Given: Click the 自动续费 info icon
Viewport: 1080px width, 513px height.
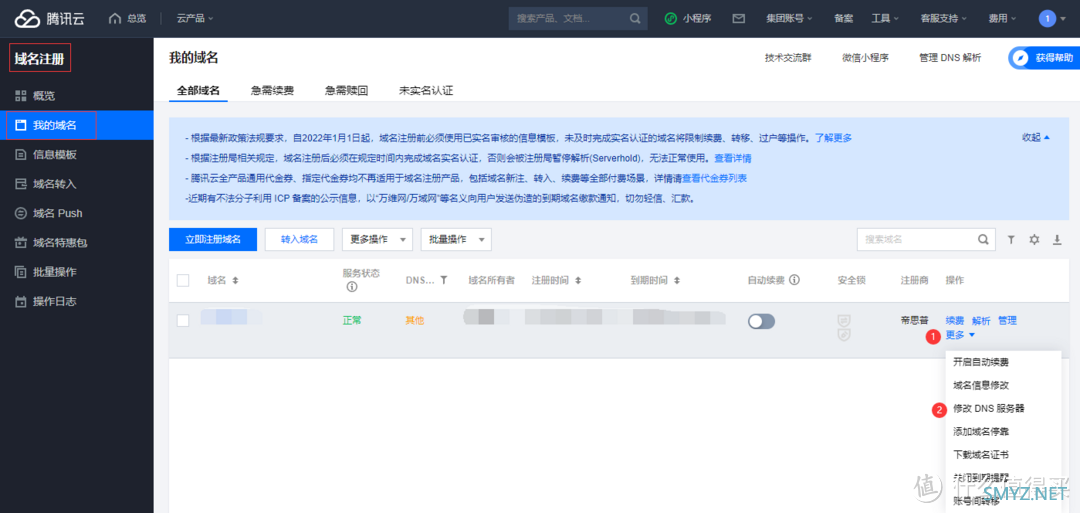Looking at the screenshot, I should point(795,280).
